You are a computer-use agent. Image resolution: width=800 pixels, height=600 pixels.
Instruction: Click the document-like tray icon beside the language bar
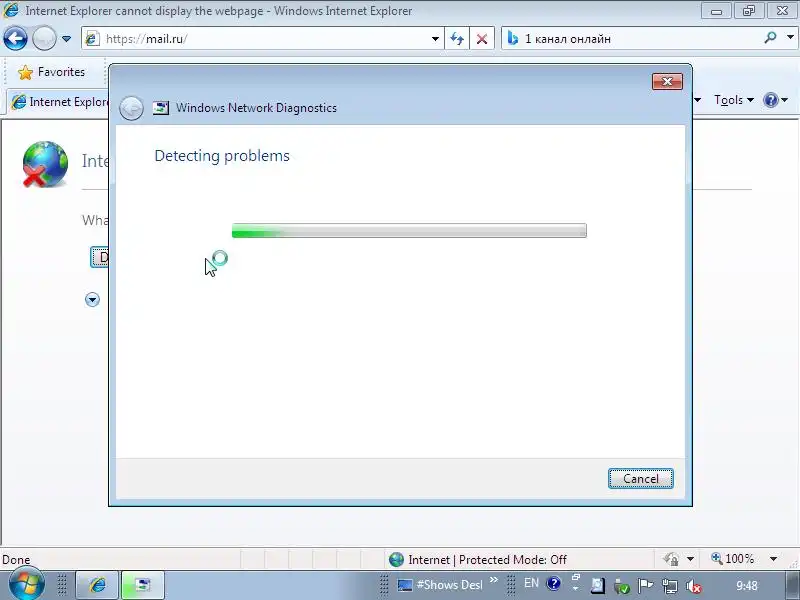(598, 586)
